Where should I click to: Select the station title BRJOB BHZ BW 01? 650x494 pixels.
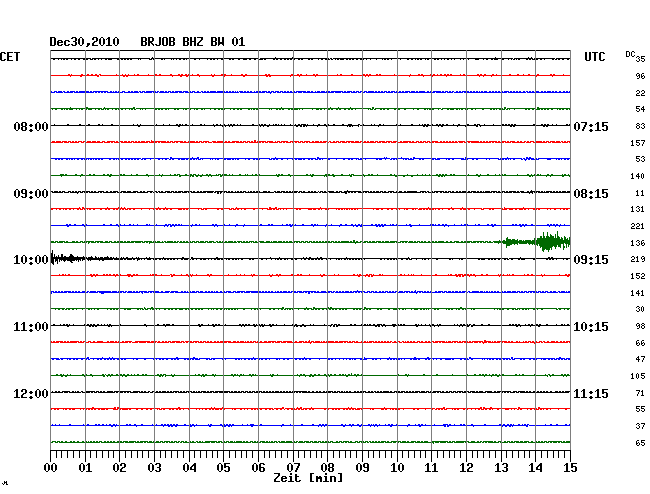tap(193, 42)
